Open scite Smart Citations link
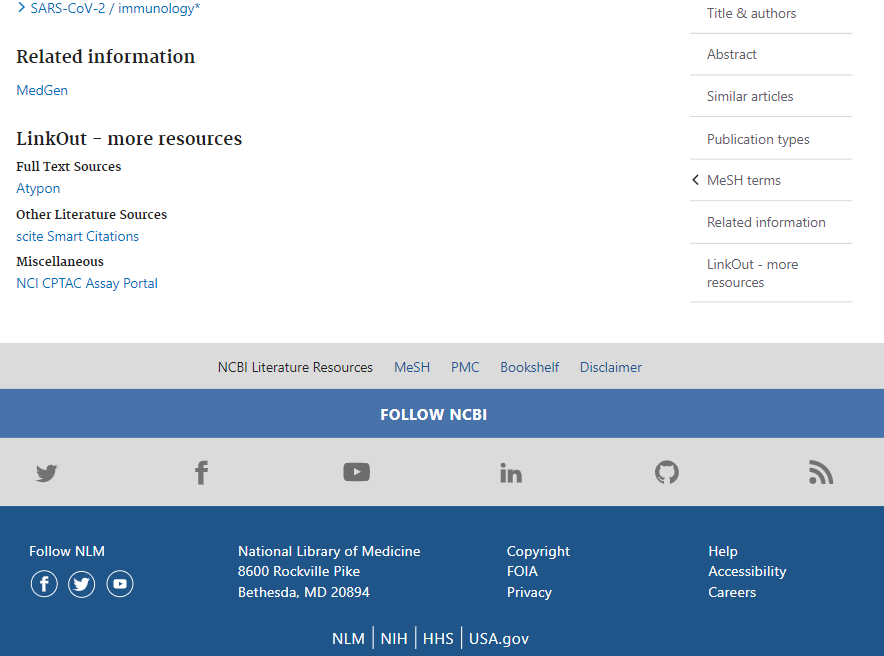Screen dimensions: 884x656 coord(77,236)
